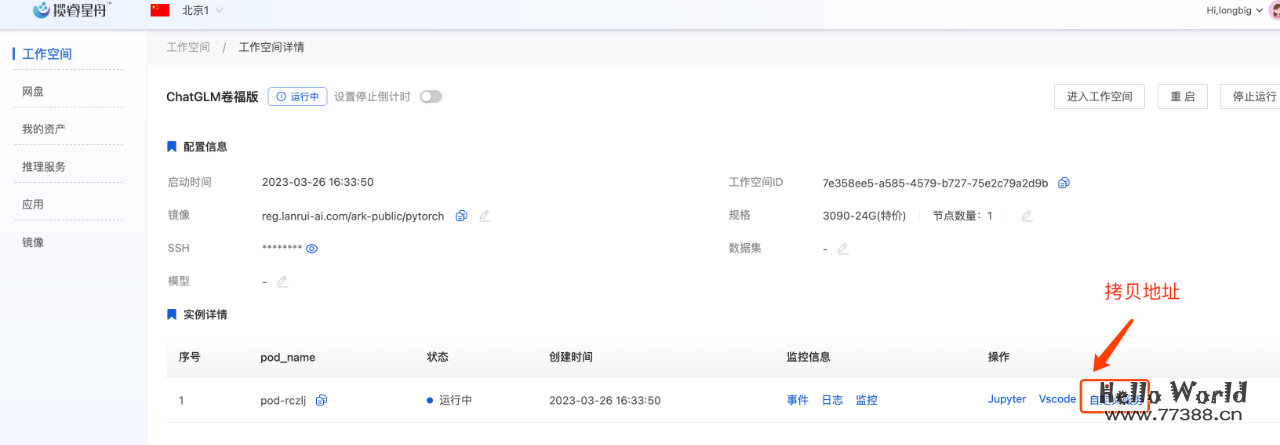Open the Hi,longbig user menu

(1235, 10)
